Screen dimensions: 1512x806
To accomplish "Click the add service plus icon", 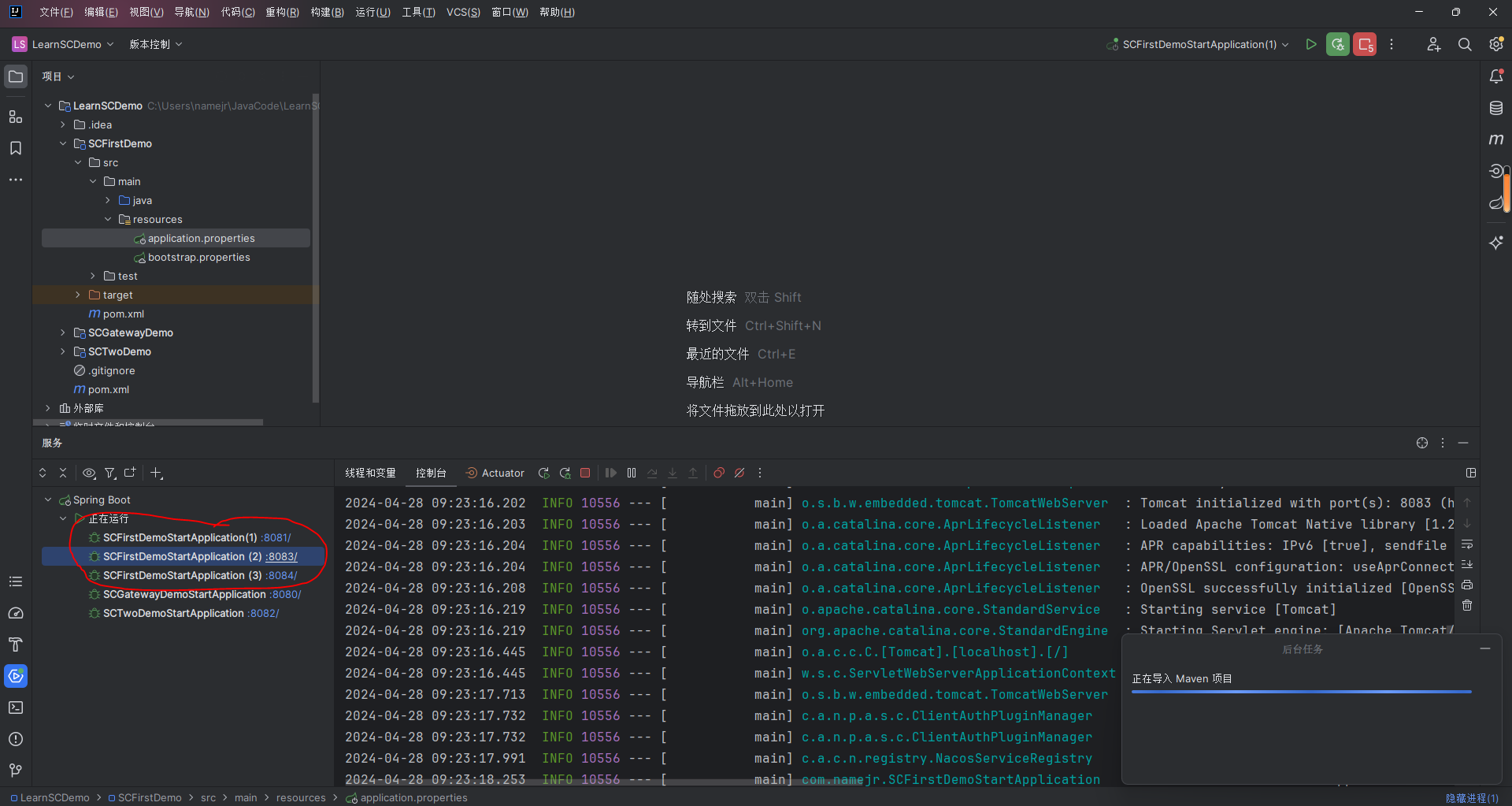I will pyautogui.click(x=156, y=473).
